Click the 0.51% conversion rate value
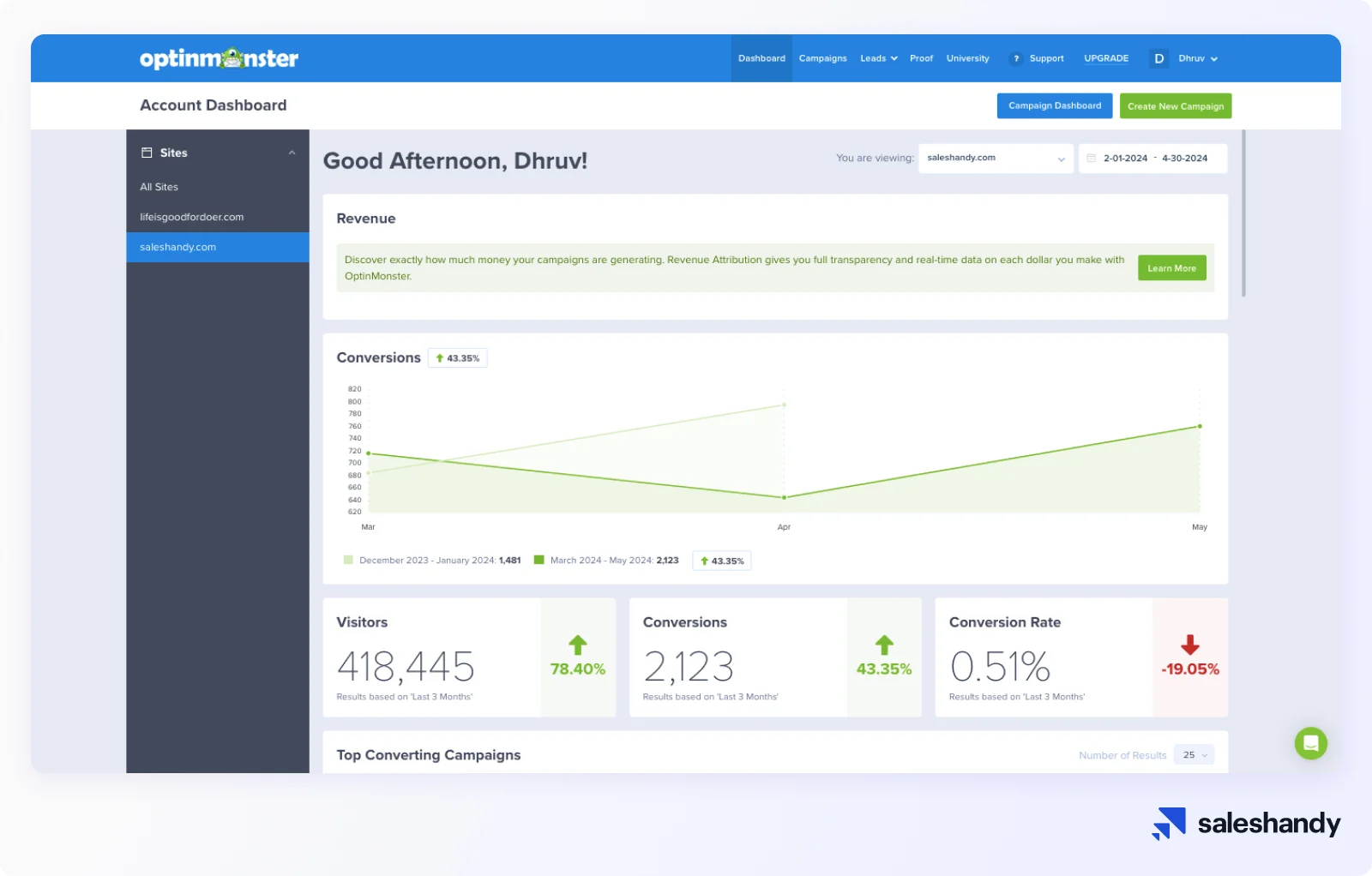 [x=1000, y=666]
